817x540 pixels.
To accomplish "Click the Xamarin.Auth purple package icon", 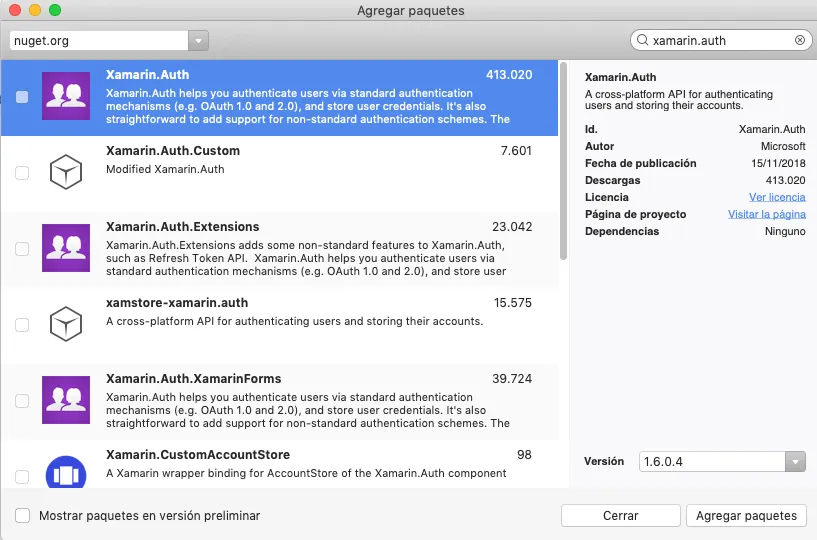I will pyautogui.click(x=66, y=96).
